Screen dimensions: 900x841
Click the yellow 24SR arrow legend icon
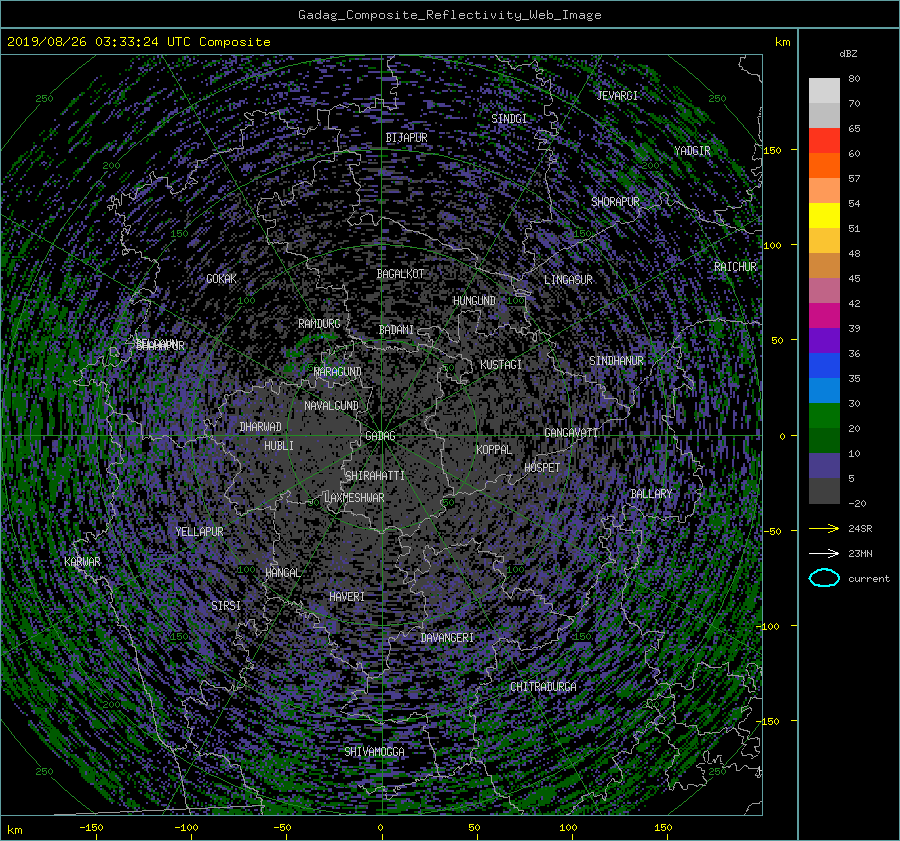pyautogui.click(x=824, y=528)
